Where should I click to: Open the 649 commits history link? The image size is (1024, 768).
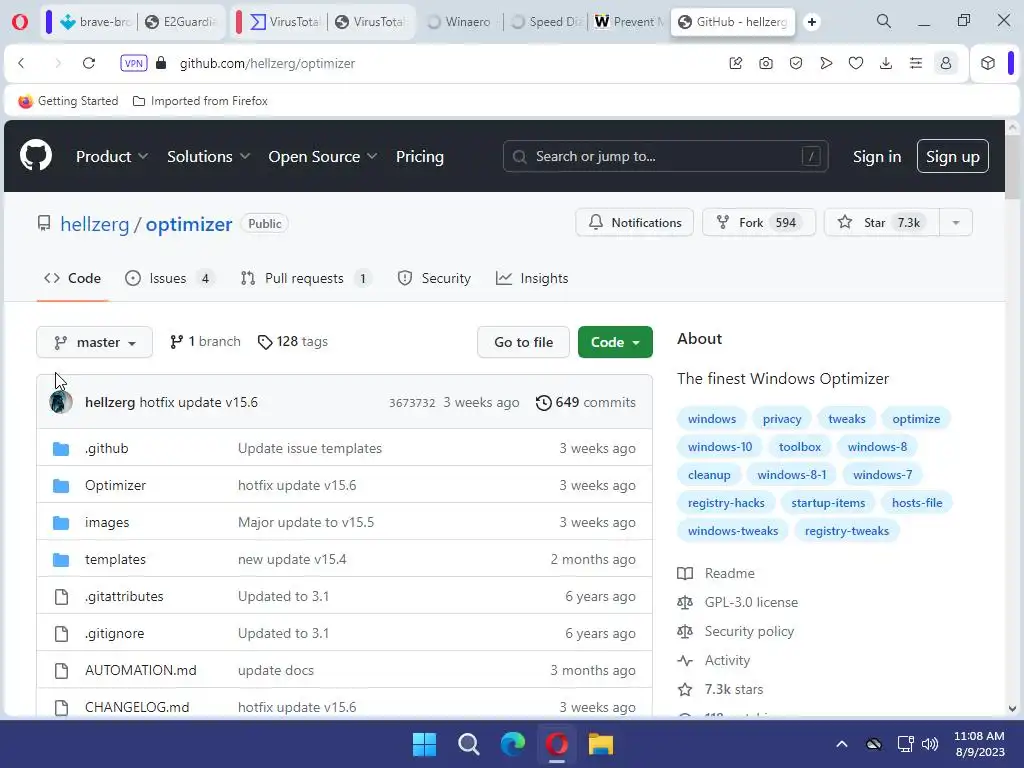point(586,402)
